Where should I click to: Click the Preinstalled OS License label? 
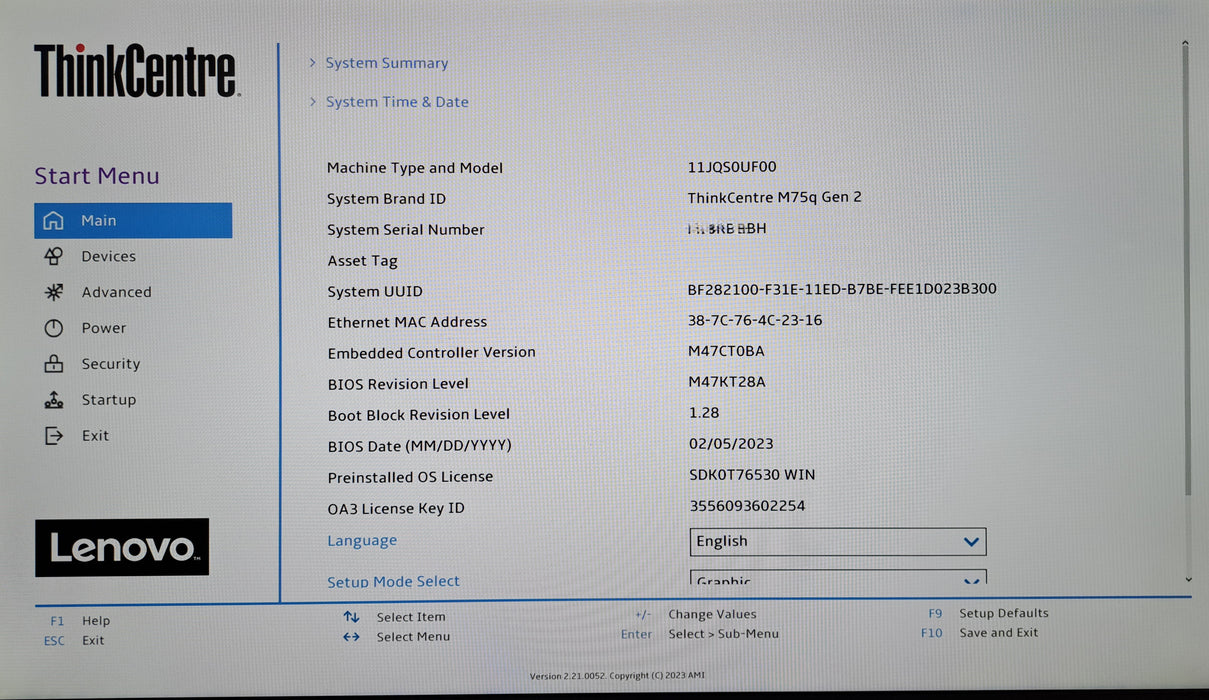tap(410, 477)
